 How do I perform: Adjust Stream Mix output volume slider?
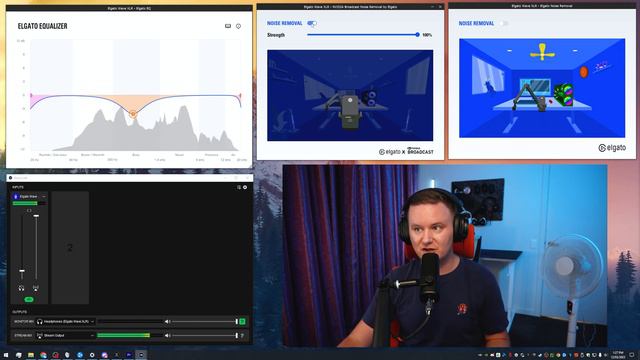point(204,336)
